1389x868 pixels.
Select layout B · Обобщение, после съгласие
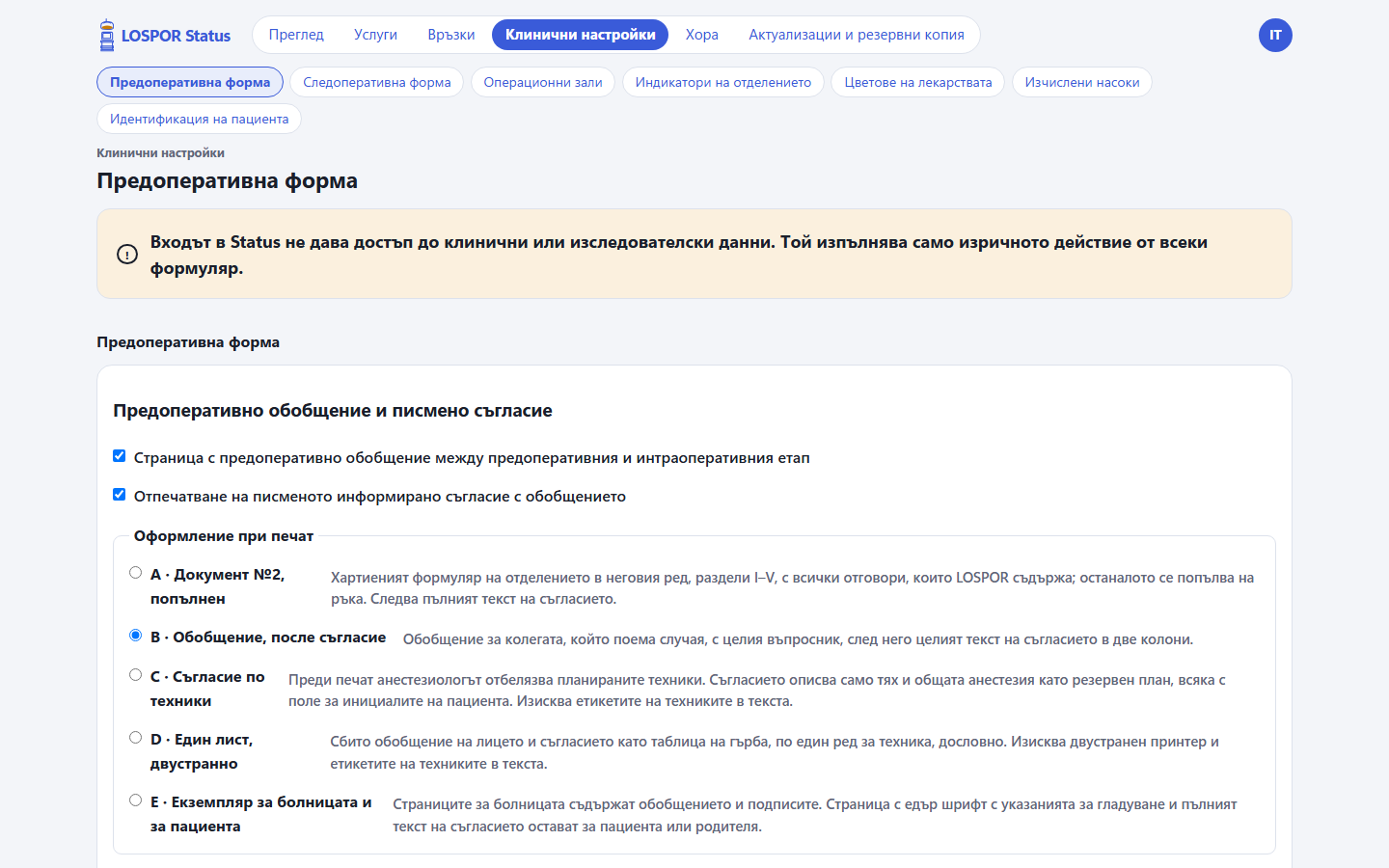coord(136,636)
